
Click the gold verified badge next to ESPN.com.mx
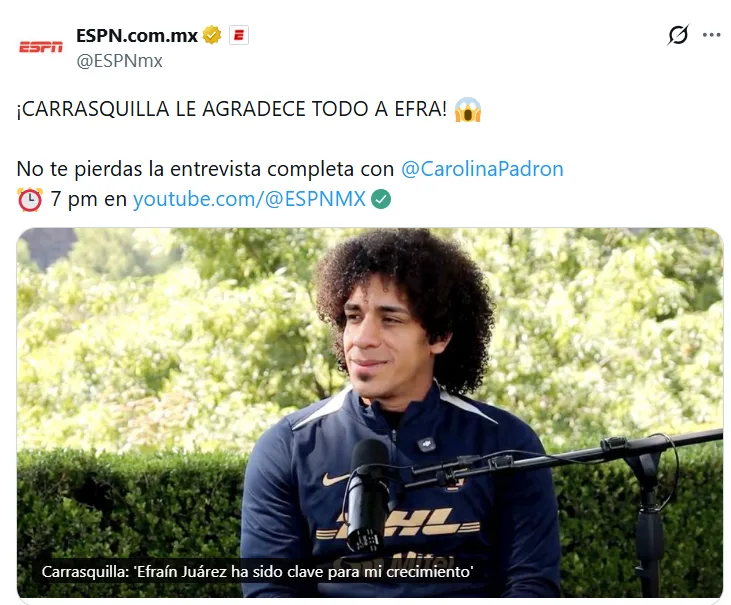[x=212, y=35]
